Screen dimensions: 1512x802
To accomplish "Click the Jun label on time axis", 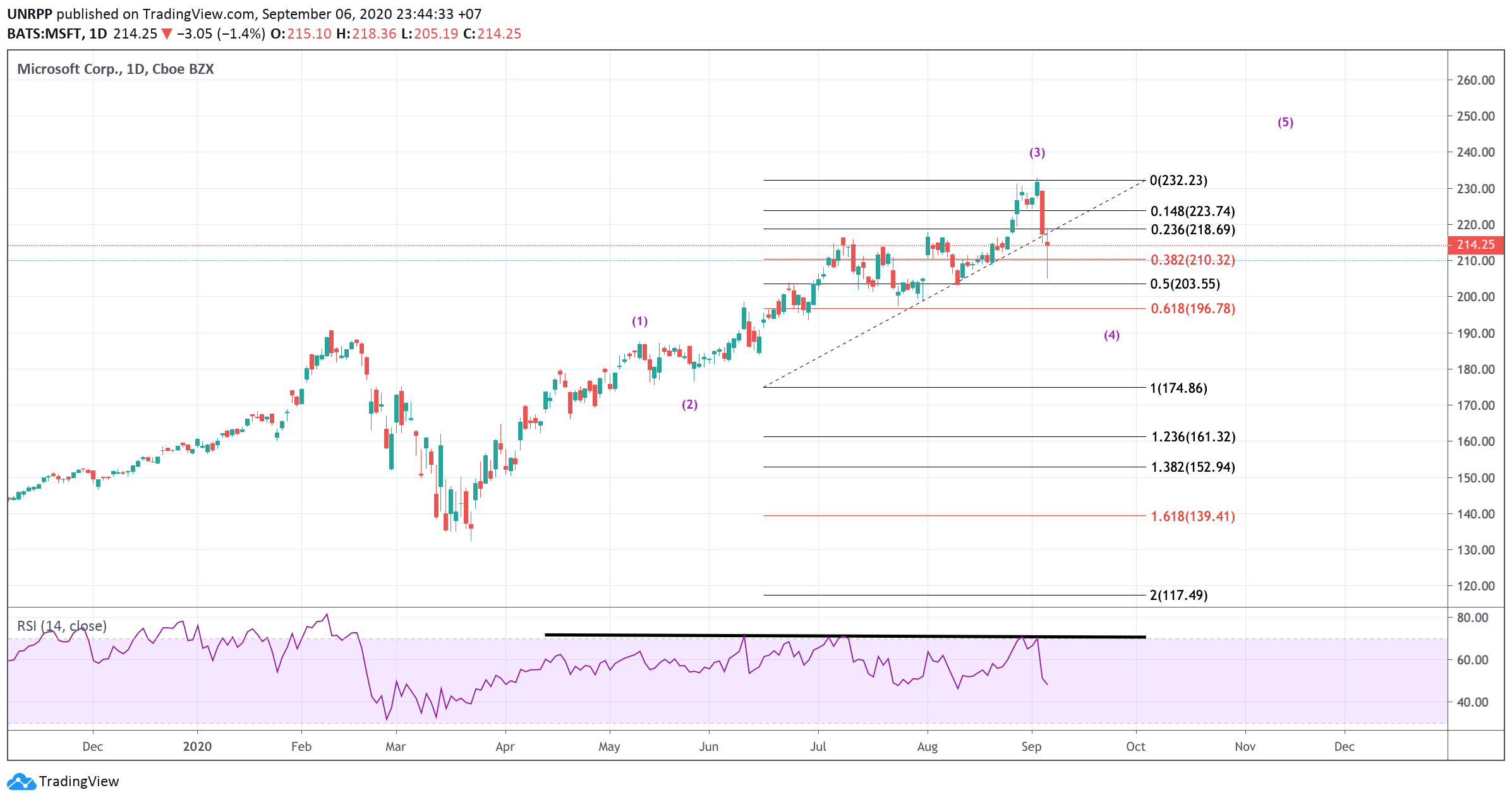I will (x=709, y=746).
